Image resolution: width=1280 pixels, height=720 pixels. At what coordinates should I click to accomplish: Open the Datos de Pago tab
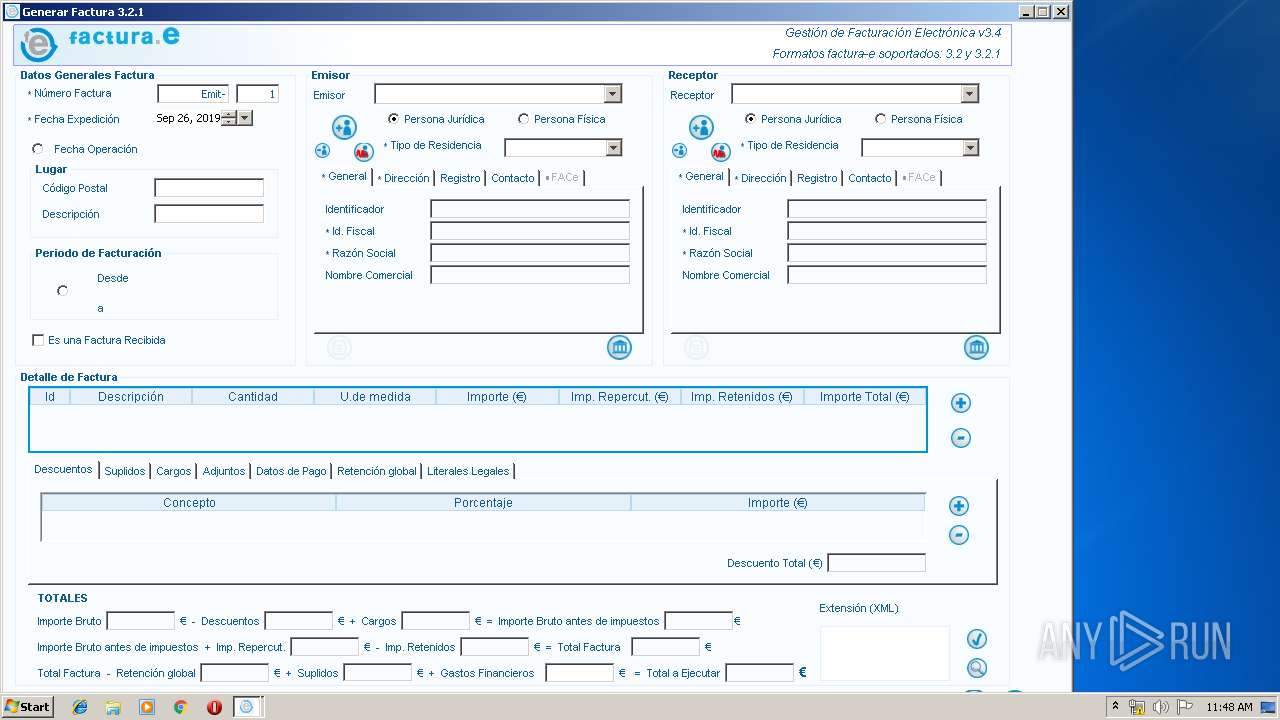291,471
